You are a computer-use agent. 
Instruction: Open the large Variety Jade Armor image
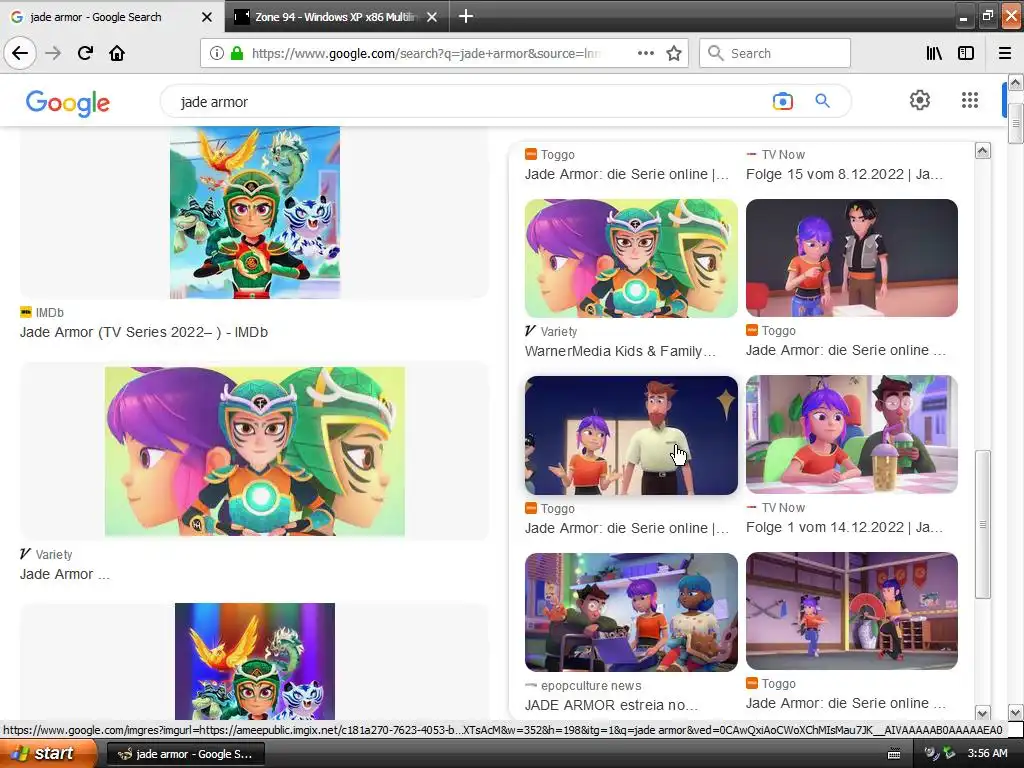[x=255, y=451]
